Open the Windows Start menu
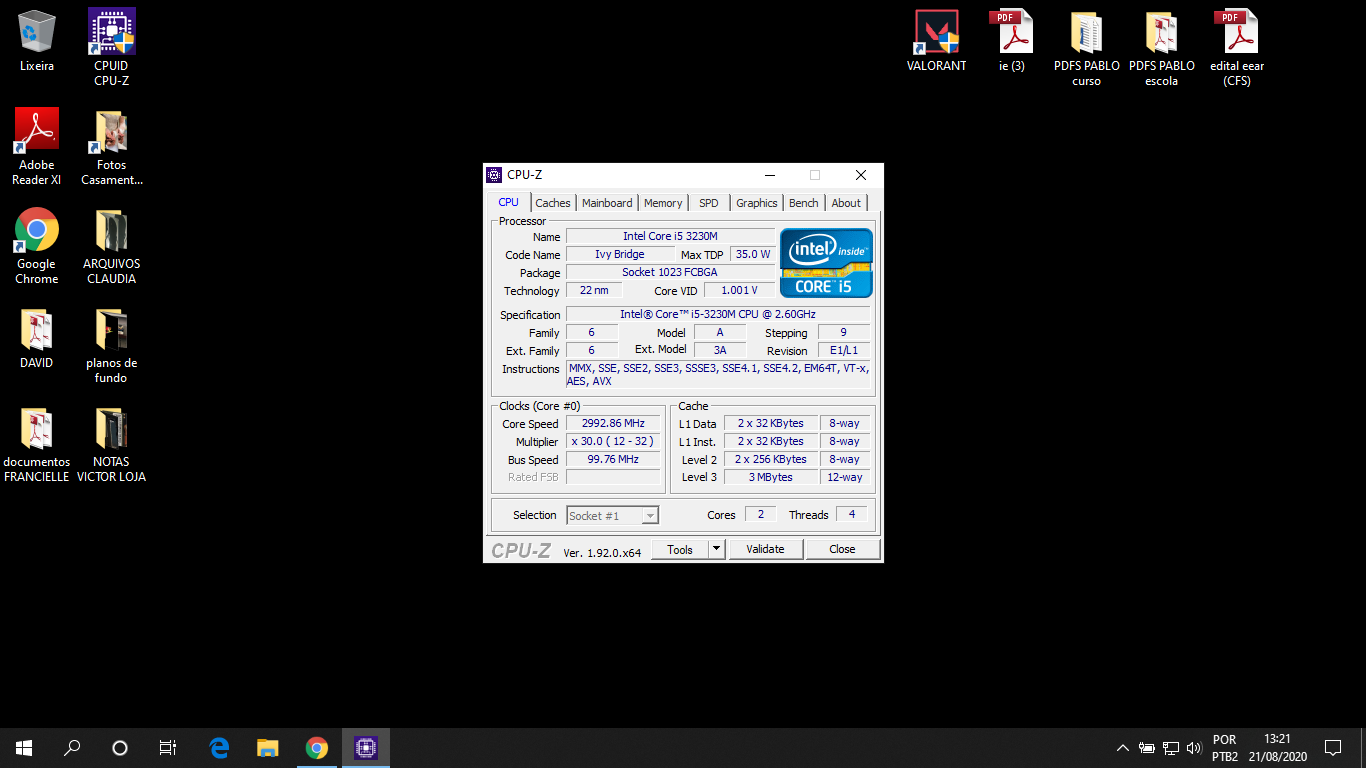Screen dimensions: 1366x768 coord(24,748)
